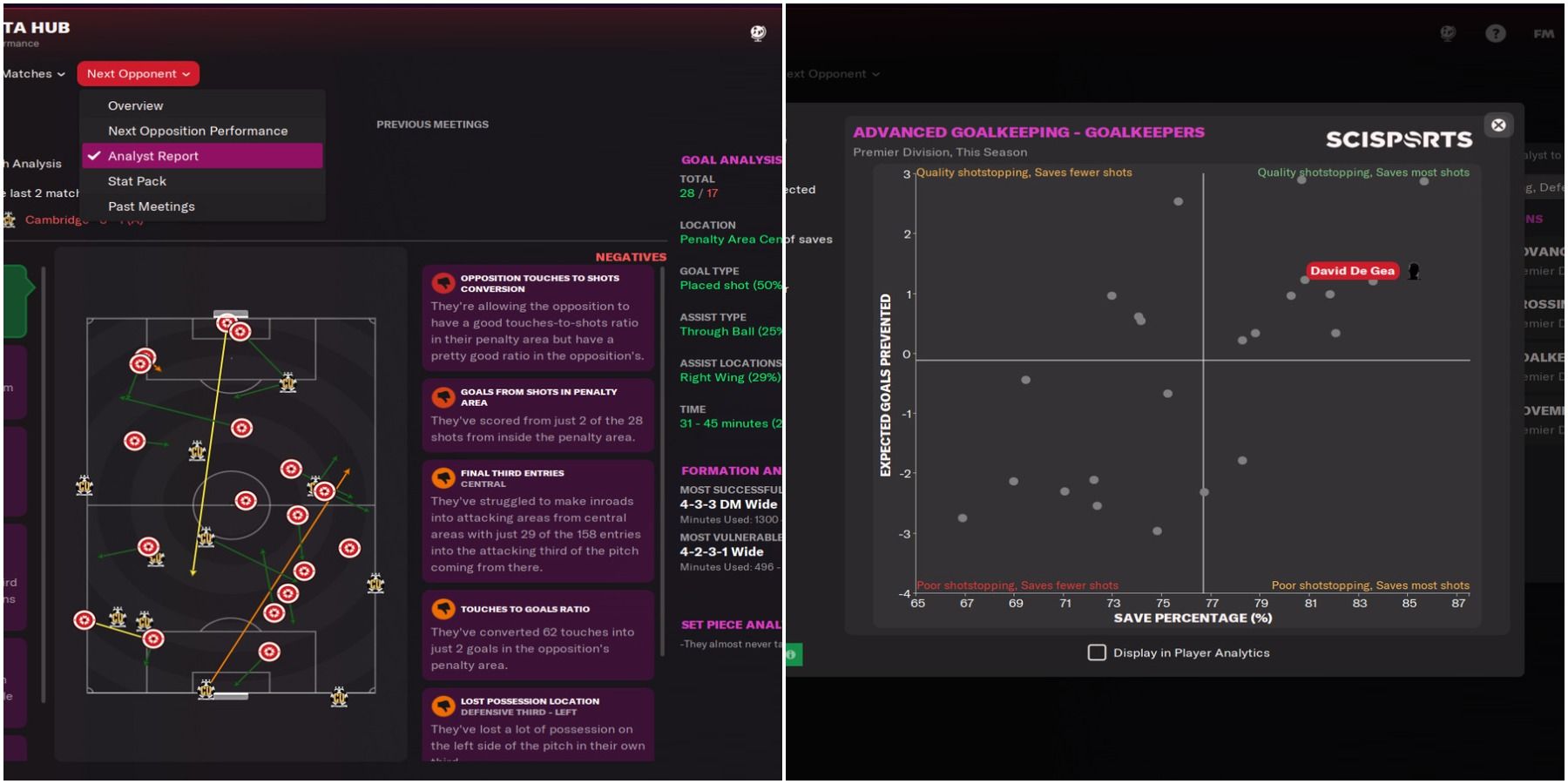The image size is (1568, 784).
Task: Click the globe icon in the Data Hub header
Action: pos(758,32)
